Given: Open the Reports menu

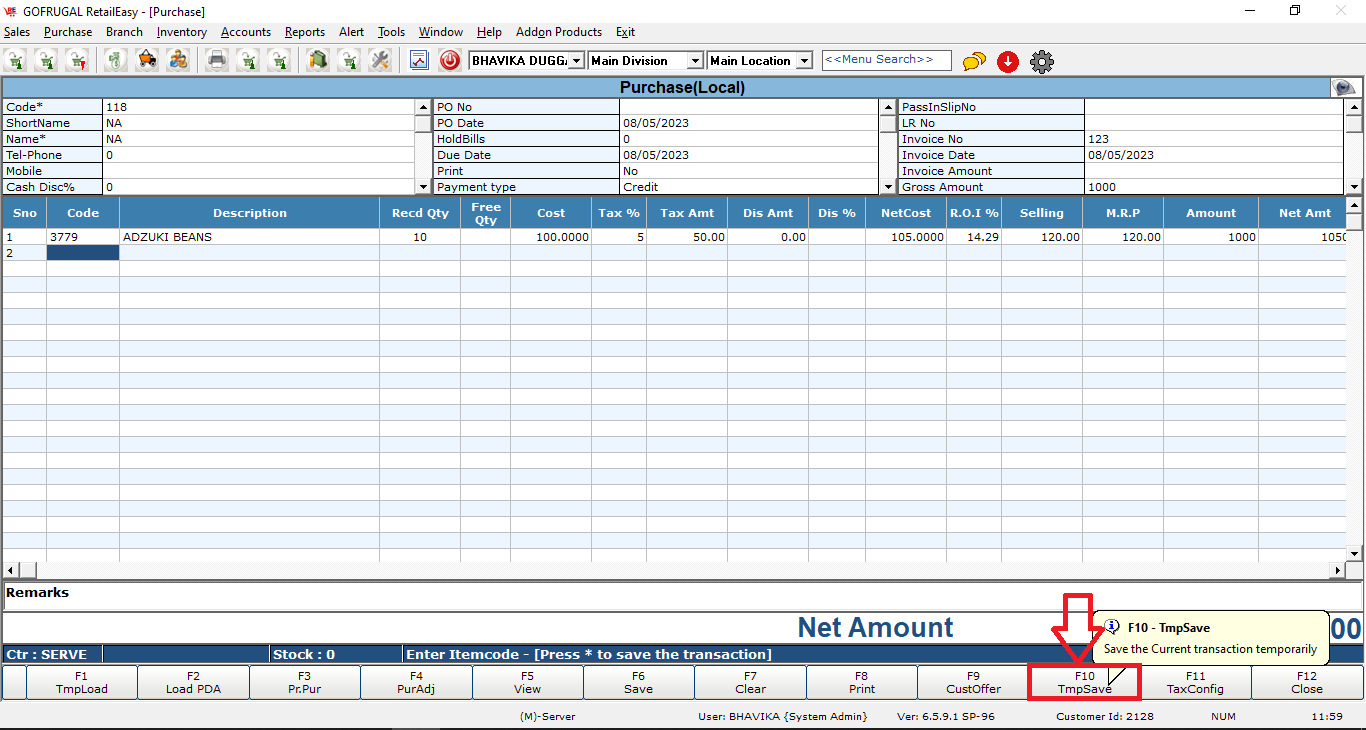Looking at the screenshot, I should pos(305,32).
